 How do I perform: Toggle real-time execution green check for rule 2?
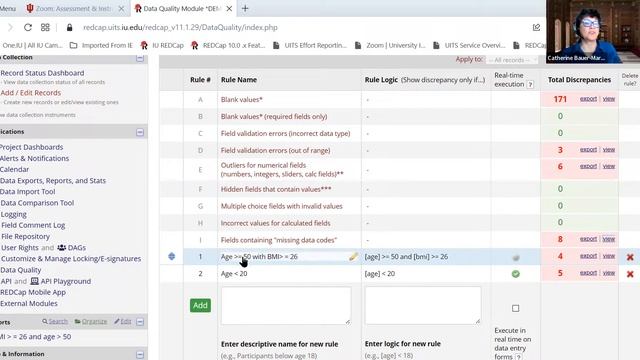click(x=516, y=274)
